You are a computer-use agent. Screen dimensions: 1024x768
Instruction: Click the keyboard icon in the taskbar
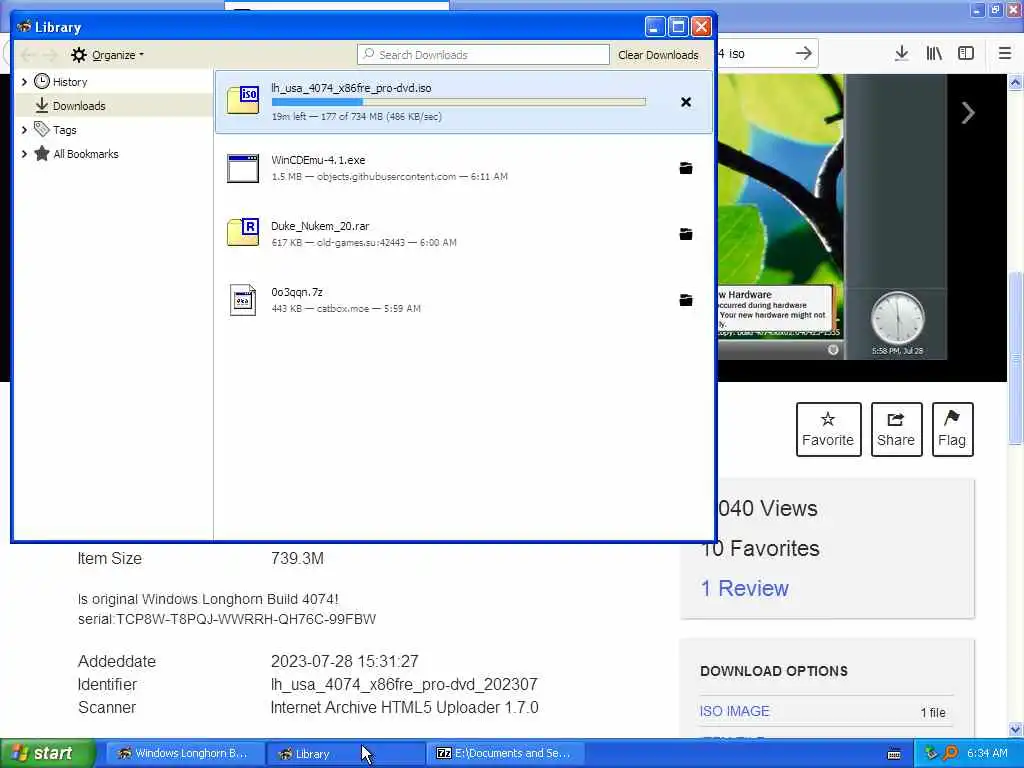(894, 754)
